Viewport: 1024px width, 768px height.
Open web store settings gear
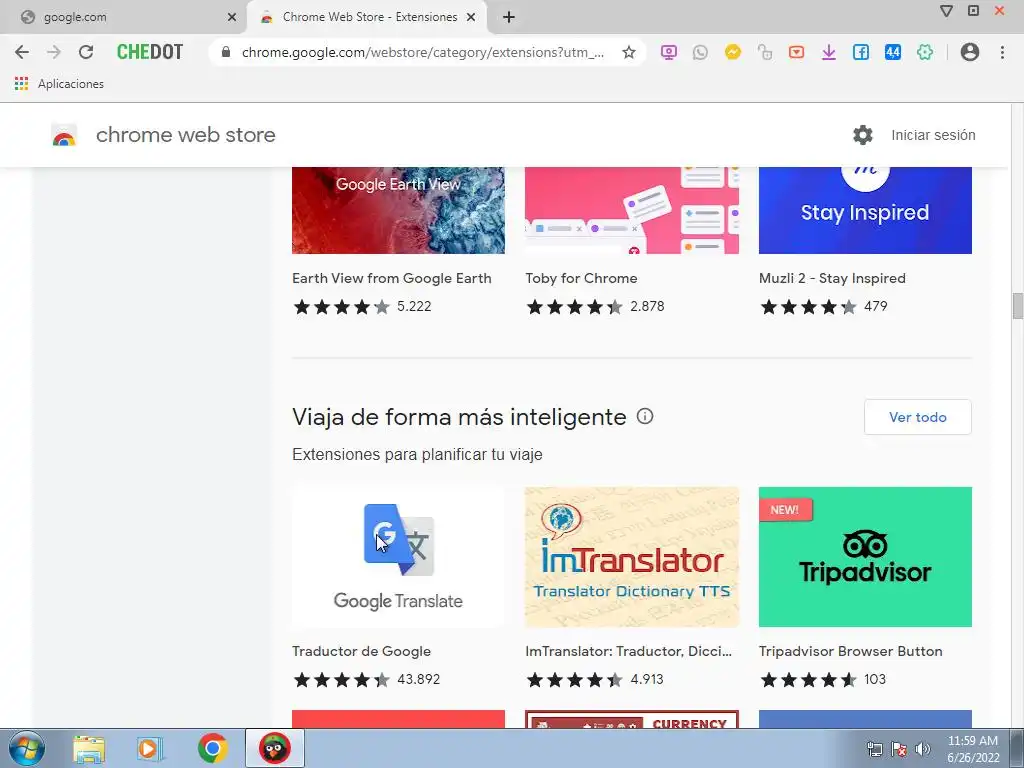863,135
